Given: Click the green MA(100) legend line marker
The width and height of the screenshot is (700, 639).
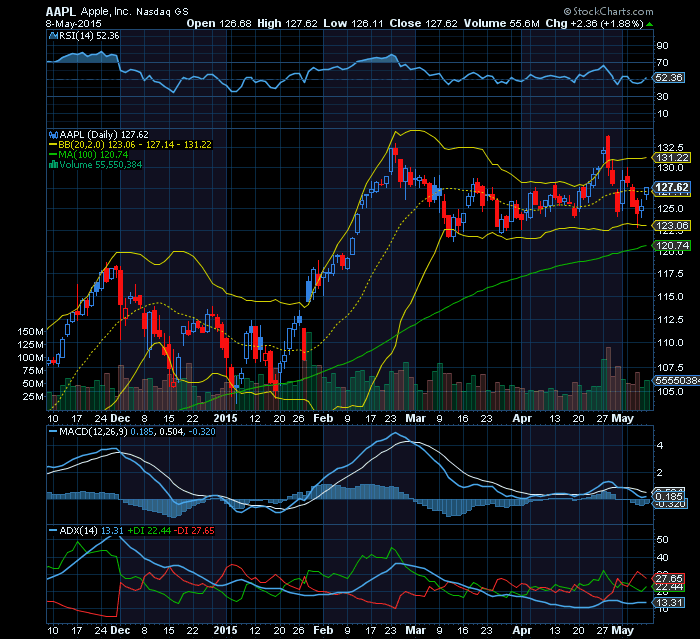Looking at the screenshot, I should click(53, 155).
